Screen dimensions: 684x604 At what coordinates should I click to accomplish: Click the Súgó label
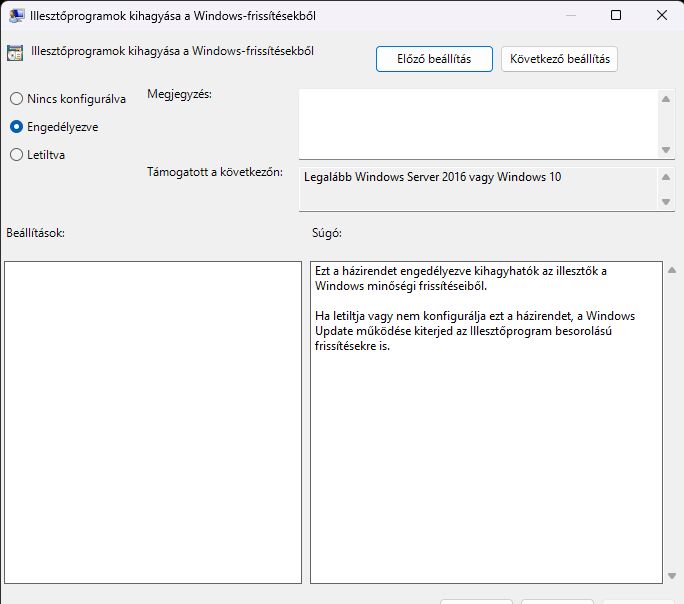tap(327, 233)
